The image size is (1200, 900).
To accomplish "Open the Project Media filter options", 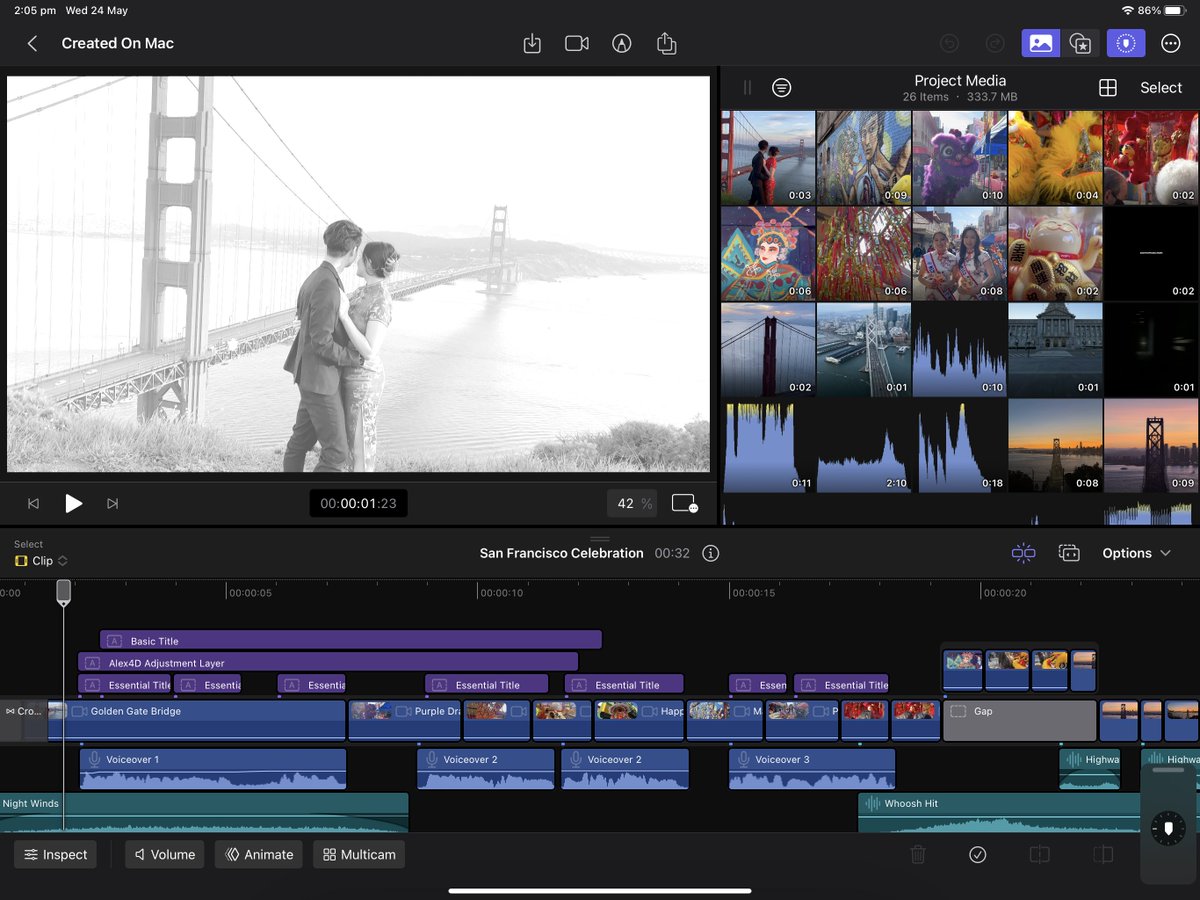I will pyautogui.click(x=781, y=87).
